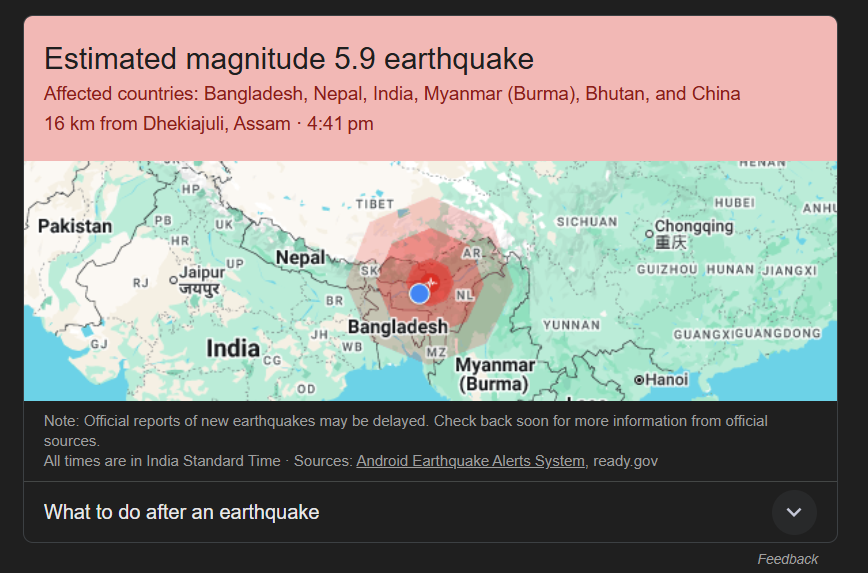Click the Jaipur city marker on map

coord(173,280)
